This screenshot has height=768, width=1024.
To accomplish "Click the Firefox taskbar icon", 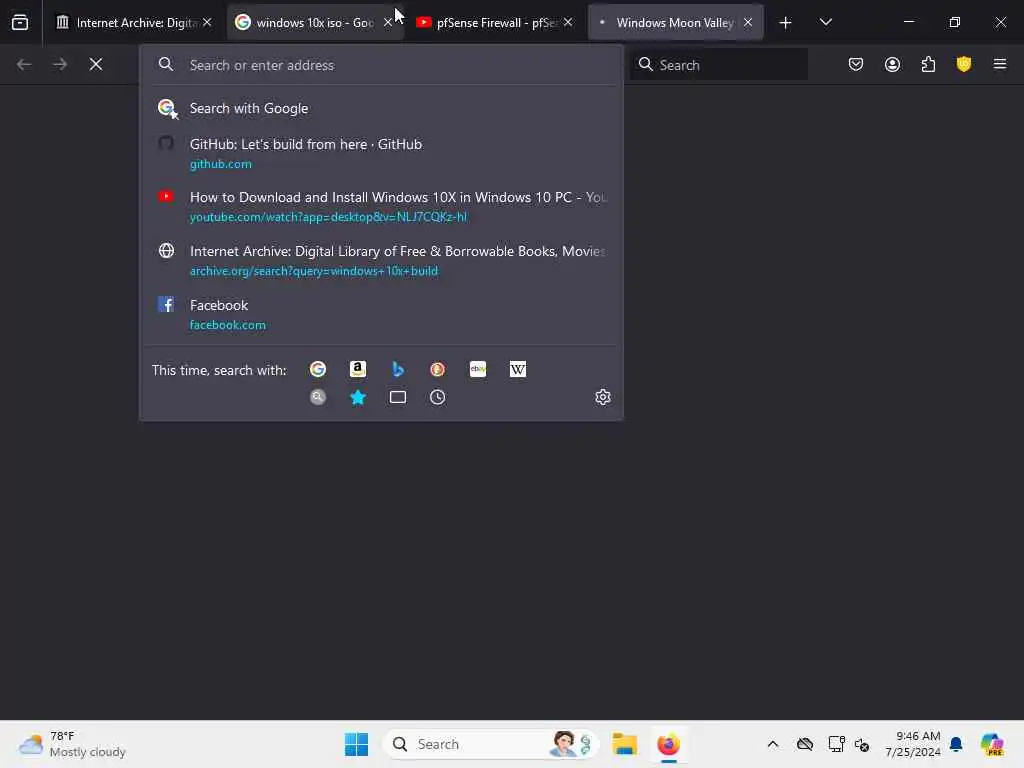I will (x=668, y=744).
